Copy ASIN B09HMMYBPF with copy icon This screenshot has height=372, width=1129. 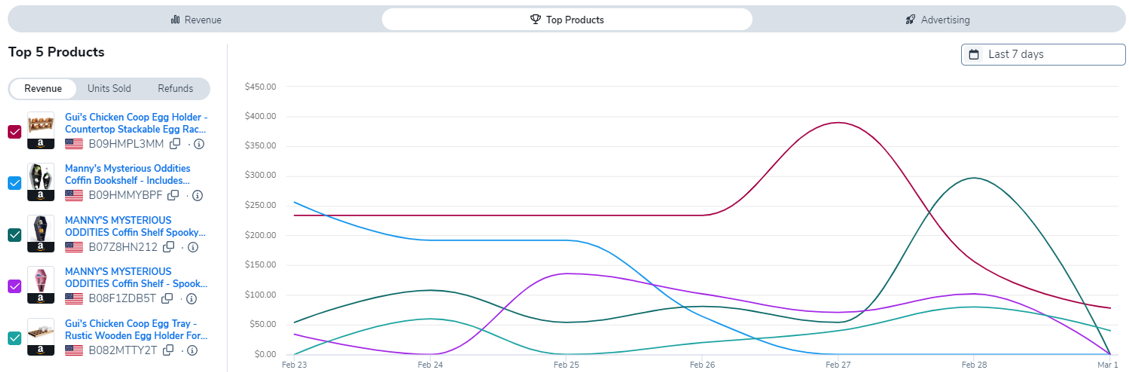click(173, 195)
